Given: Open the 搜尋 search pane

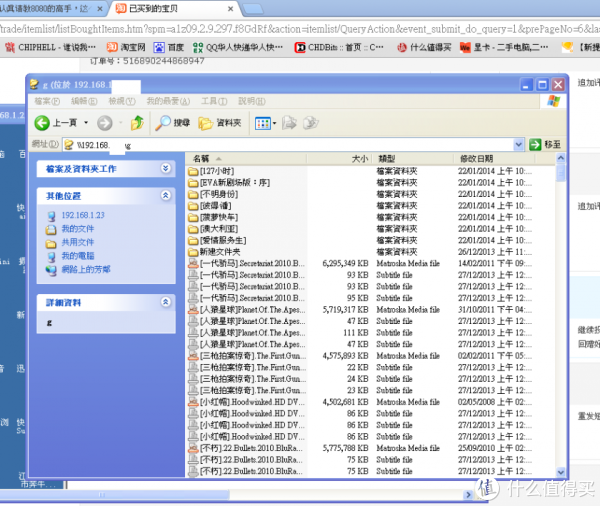Looking at the screenshot, I should tap(172, 123).
